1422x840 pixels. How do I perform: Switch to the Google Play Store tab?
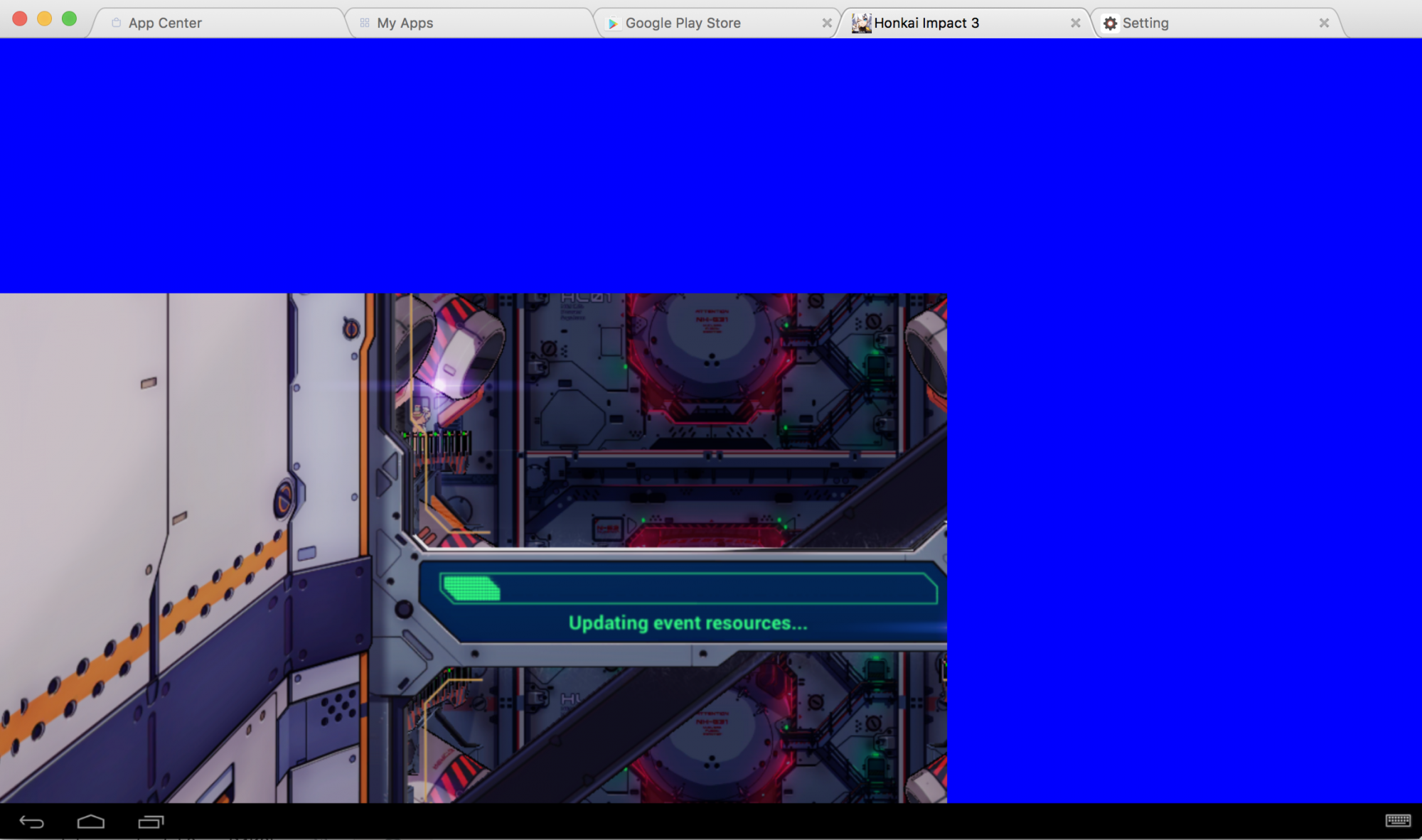(717, 23)
